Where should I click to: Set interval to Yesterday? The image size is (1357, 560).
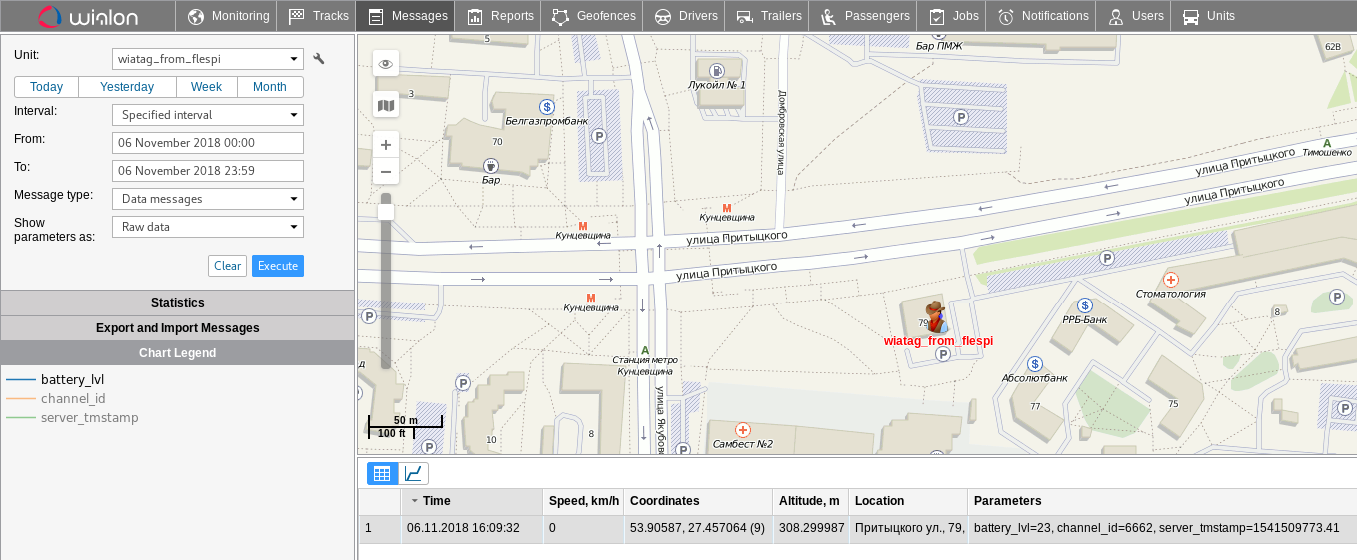[127, 87]
